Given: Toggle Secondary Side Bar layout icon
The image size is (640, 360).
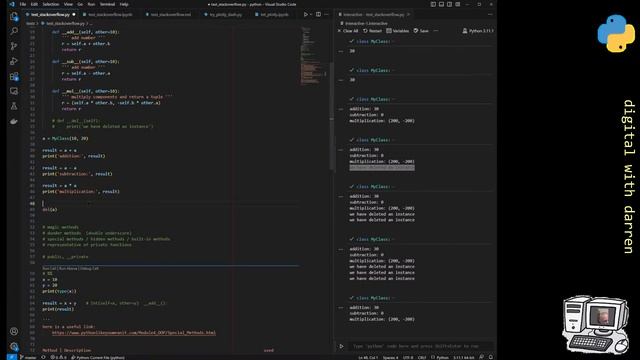Looking at the screenshot, I should 449,4.
